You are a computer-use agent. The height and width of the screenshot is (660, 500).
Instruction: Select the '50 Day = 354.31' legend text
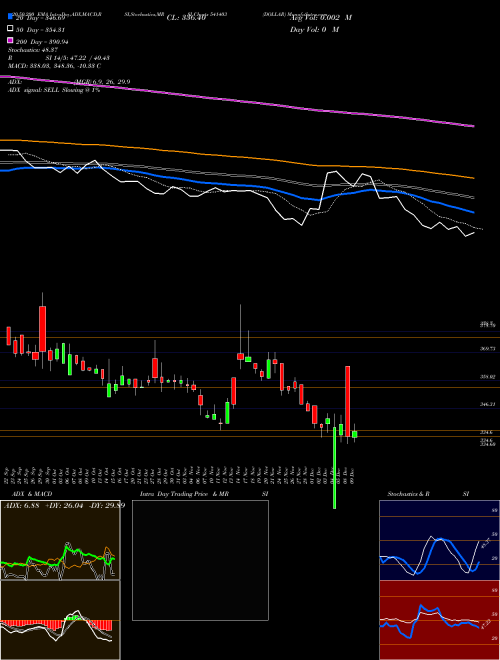point(40,30)
